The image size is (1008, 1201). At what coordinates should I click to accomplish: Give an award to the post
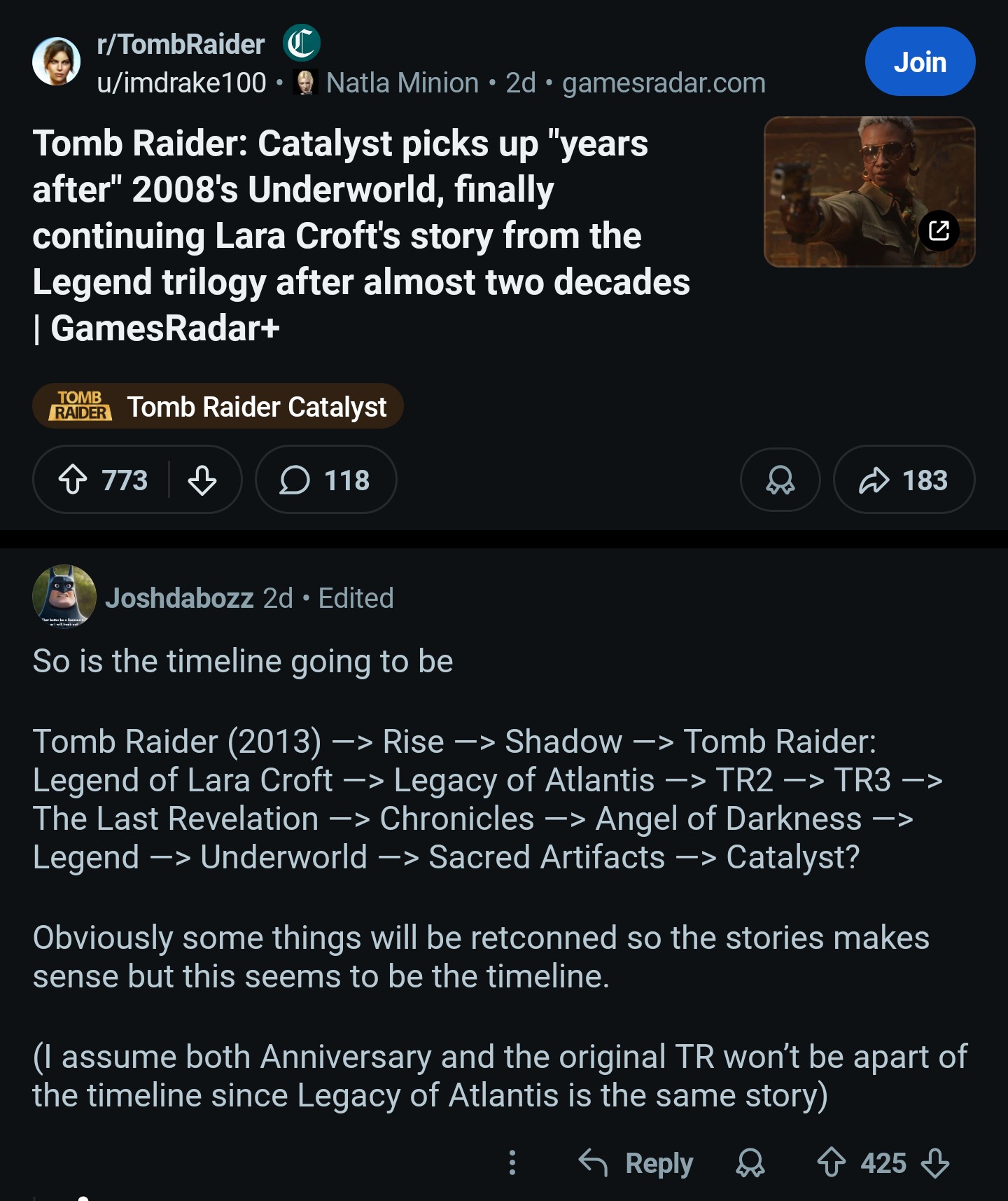[780, 480]
